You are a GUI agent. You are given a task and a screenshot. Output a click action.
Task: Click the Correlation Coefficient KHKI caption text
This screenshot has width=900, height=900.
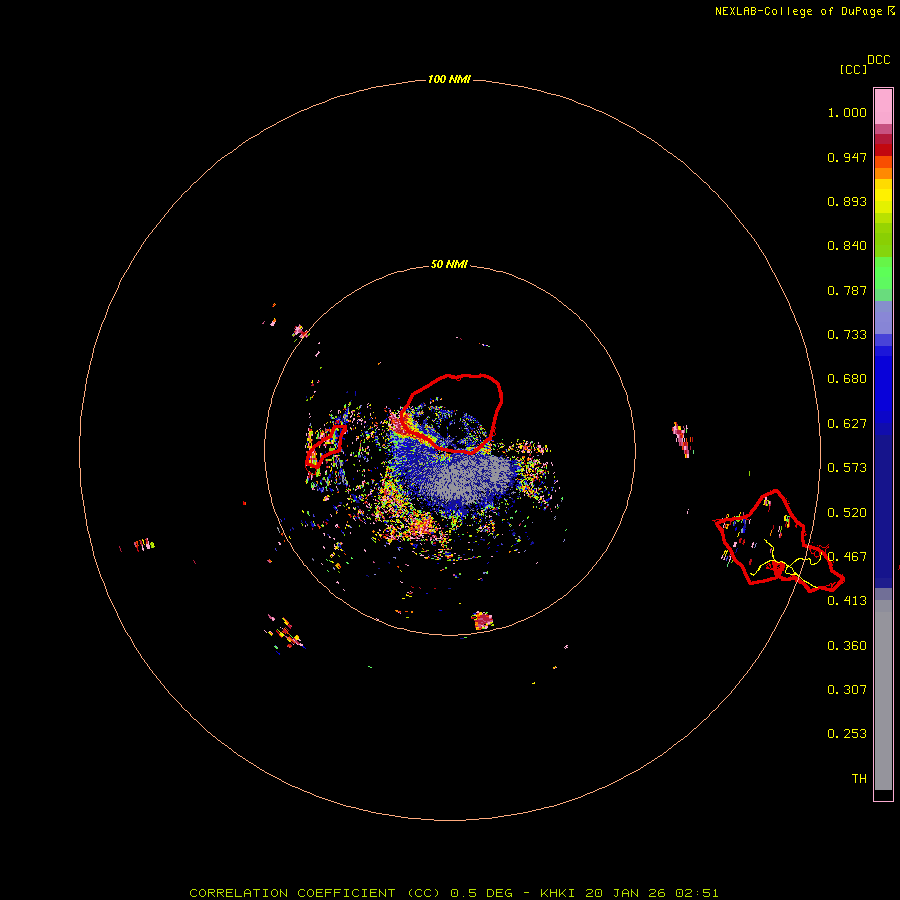coord(453,893)
